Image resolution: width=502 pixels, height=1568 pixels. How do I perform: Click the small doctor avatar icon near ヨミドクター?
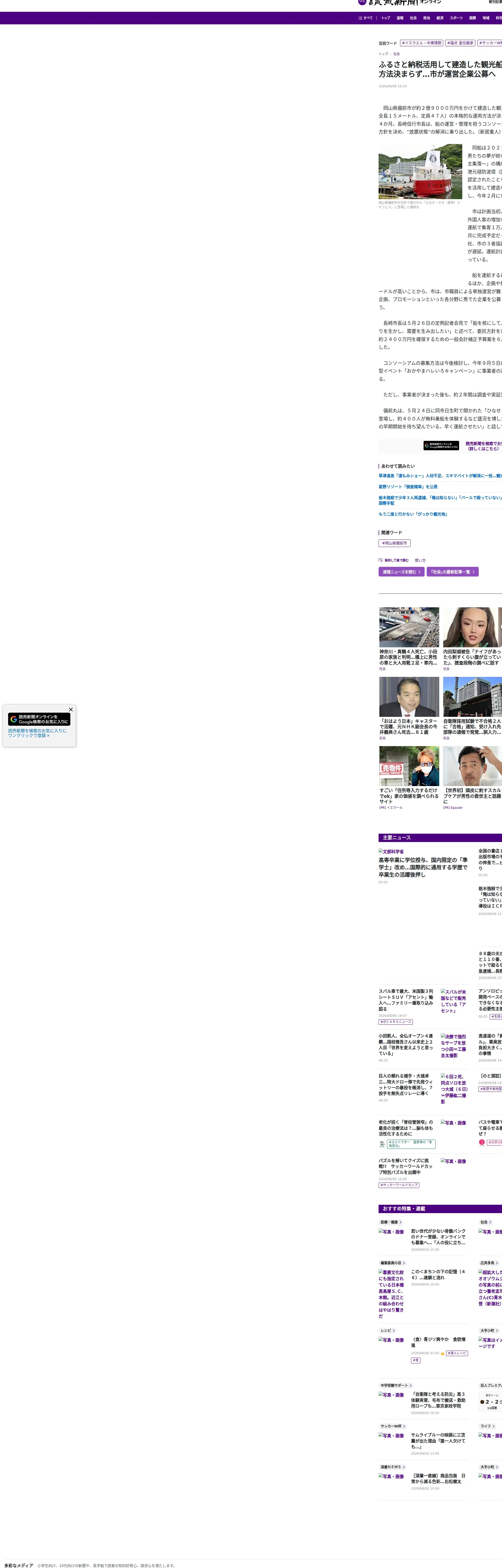[x=382, y=1144]
